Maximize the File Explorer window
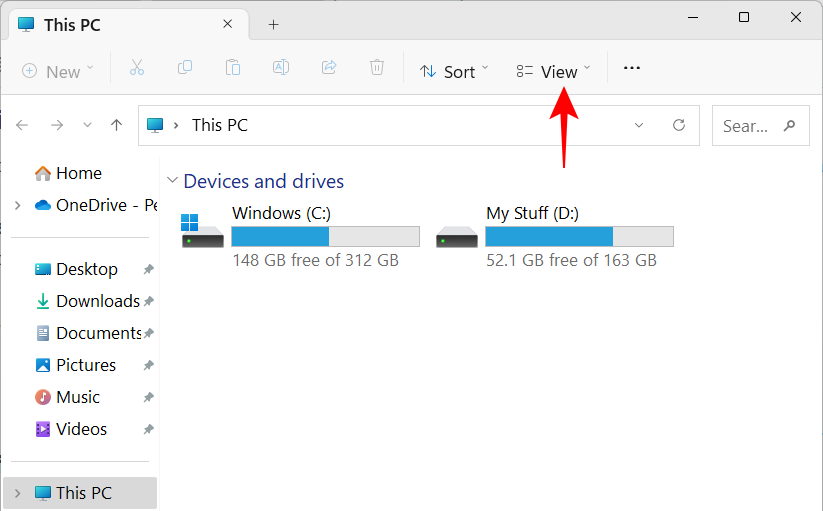Screen dimensions: 823x511 point(744,17)
